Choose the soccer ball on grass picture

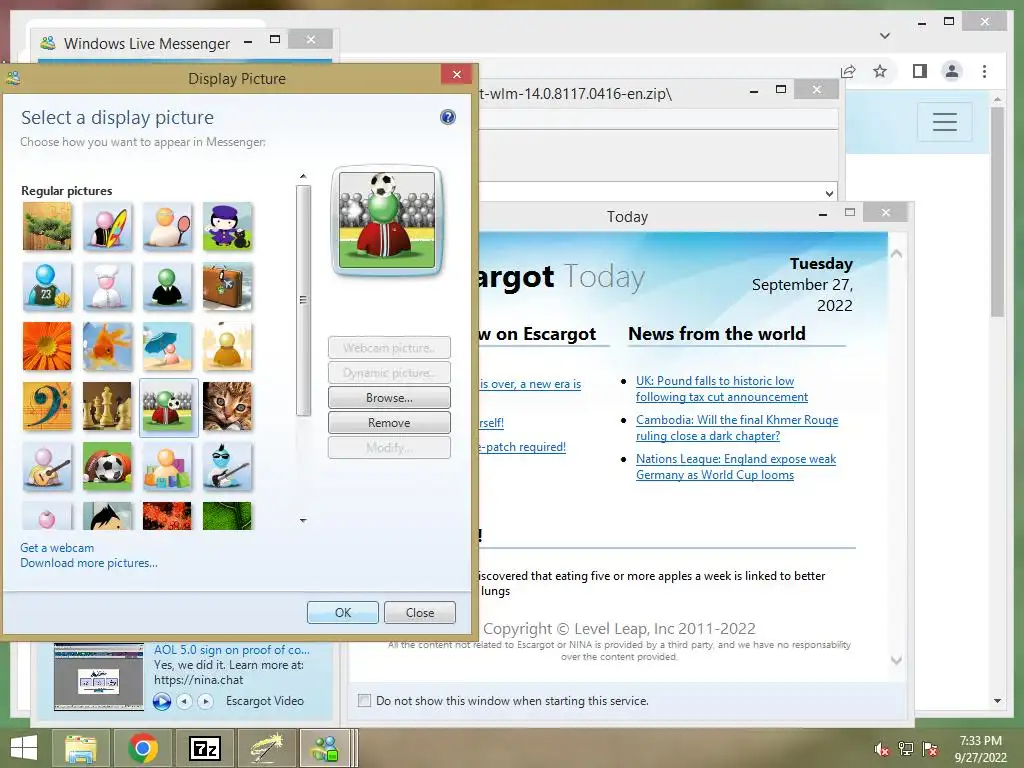107,467
